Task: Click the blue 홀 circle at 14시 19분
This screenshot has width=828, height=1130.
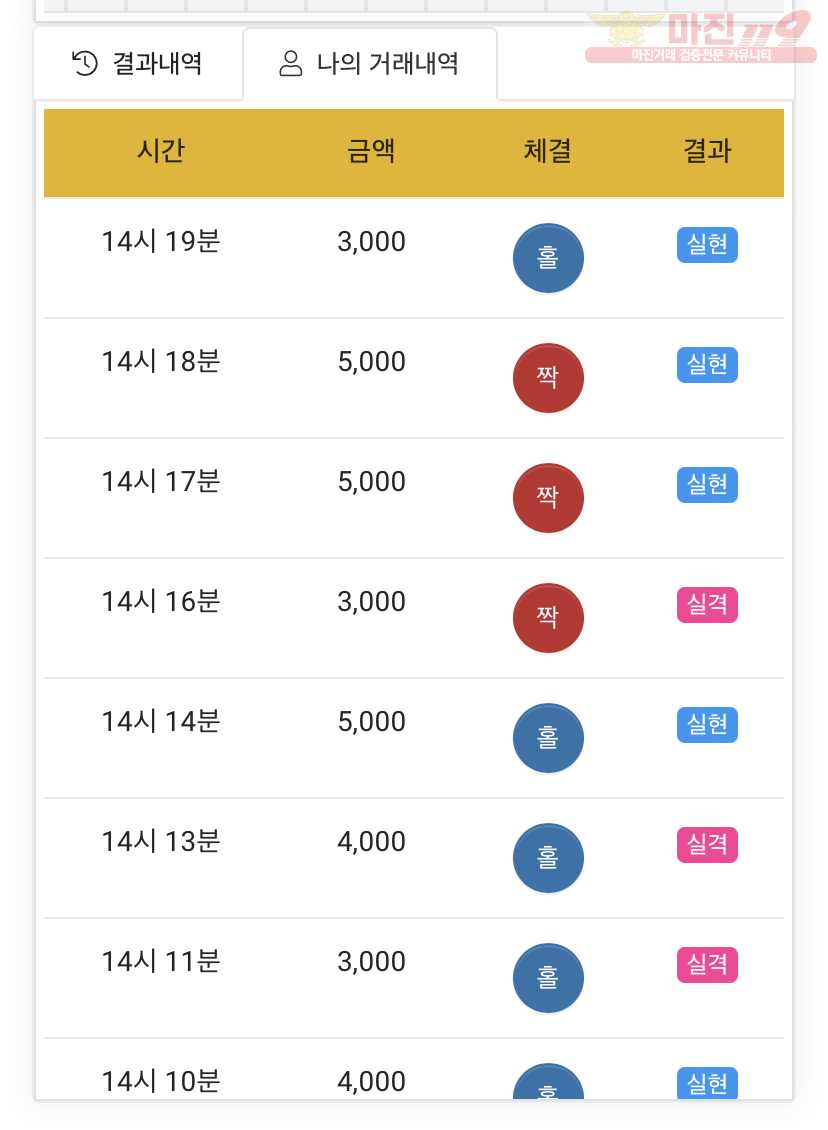Action: click(548, 258)
